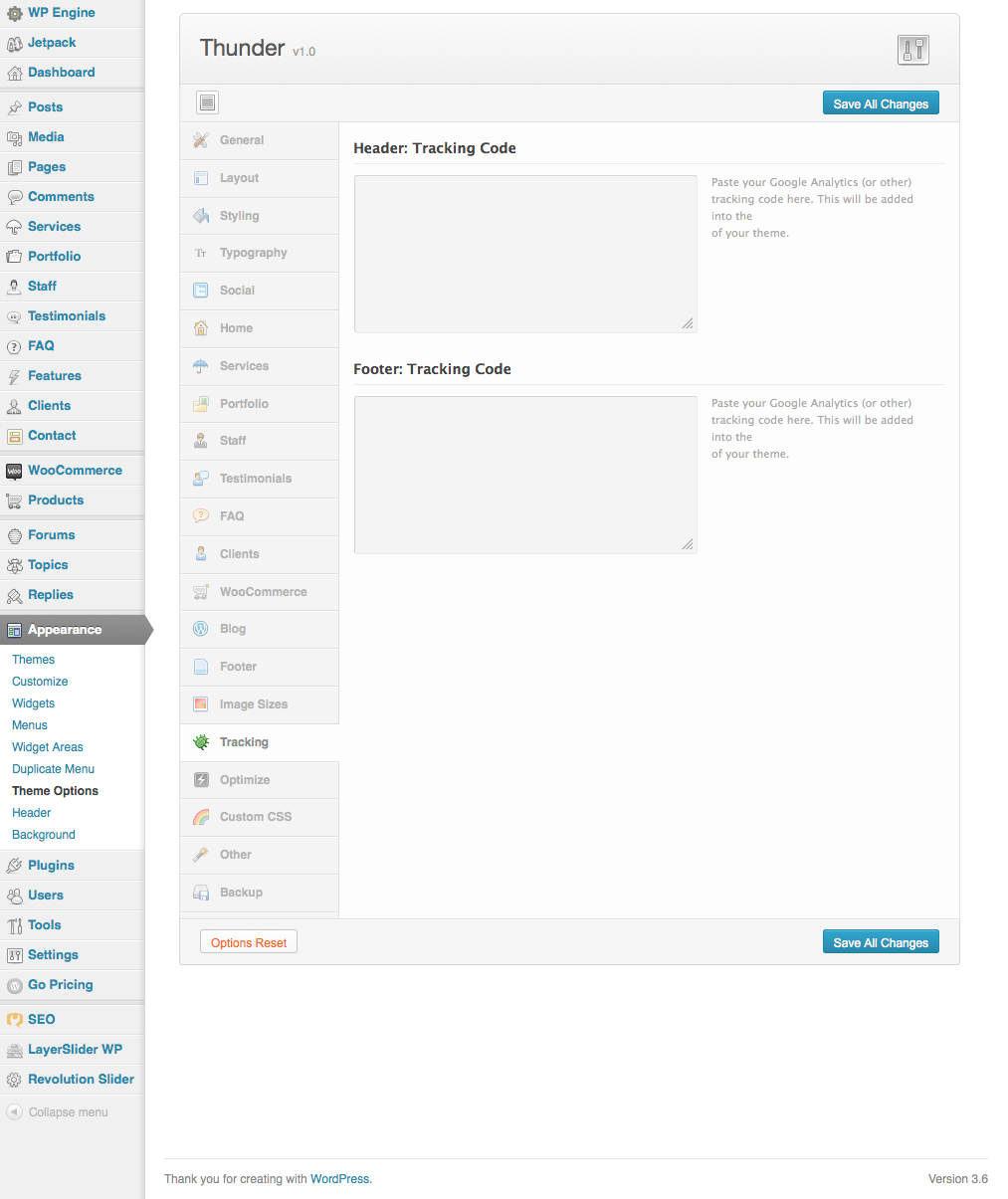Click the Options Reset button
The image size is (1008, 1199).
pyautogui.click(x=249, y=942)
